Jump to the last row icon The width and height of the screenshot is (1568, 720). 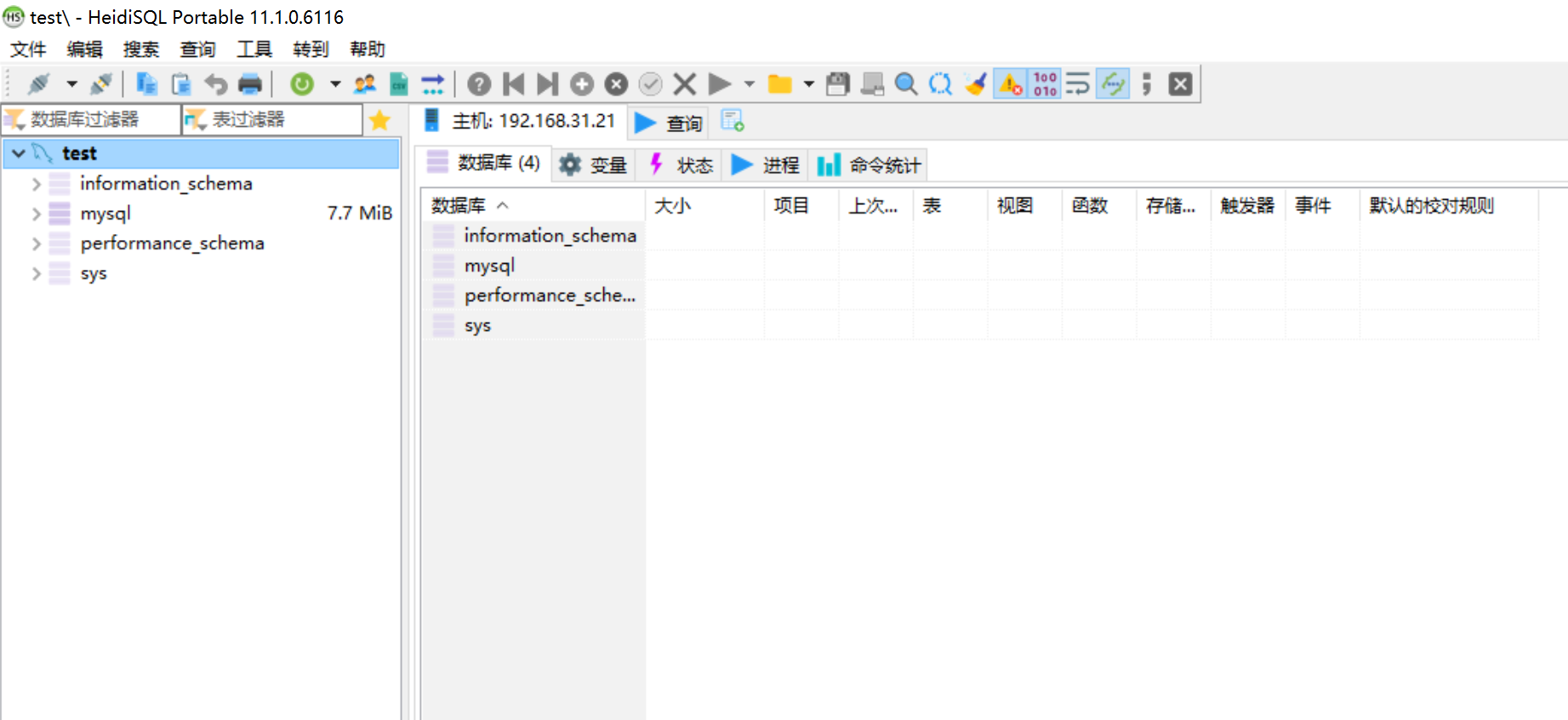pos(548,83)
